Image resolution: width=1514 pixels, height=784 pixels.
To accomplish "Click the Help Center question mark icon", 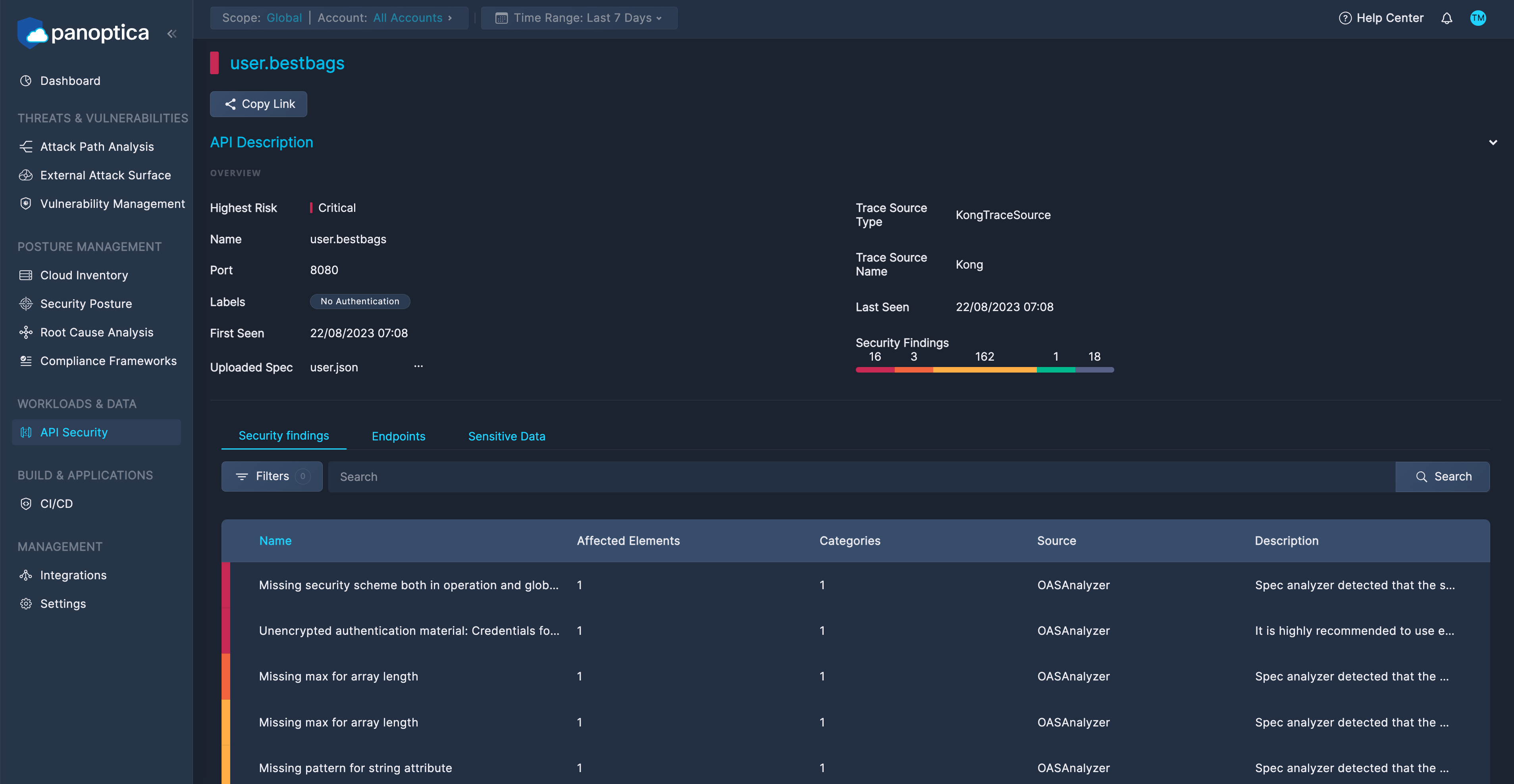I will coord(1345,17).
